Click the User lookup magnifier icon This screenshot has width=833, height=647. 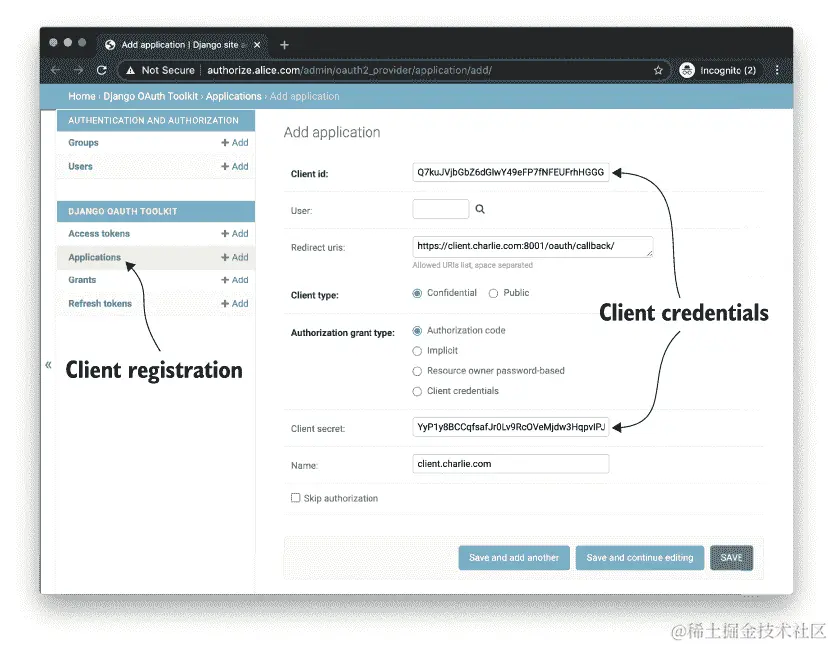(x=480, y=209)
